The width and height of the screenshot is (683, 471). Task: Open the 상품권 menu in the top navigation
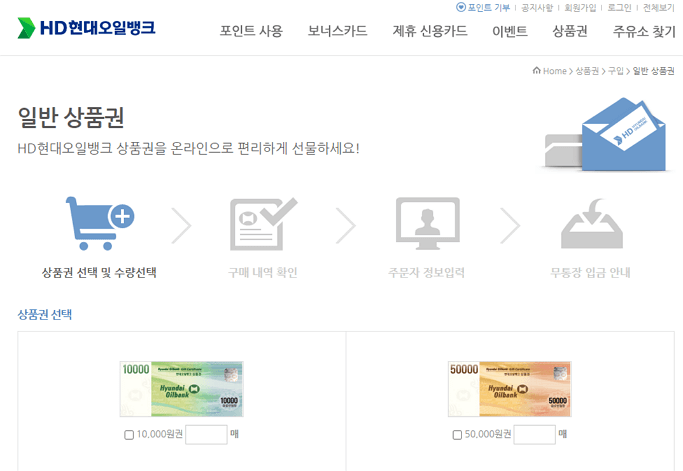point(570,31)
